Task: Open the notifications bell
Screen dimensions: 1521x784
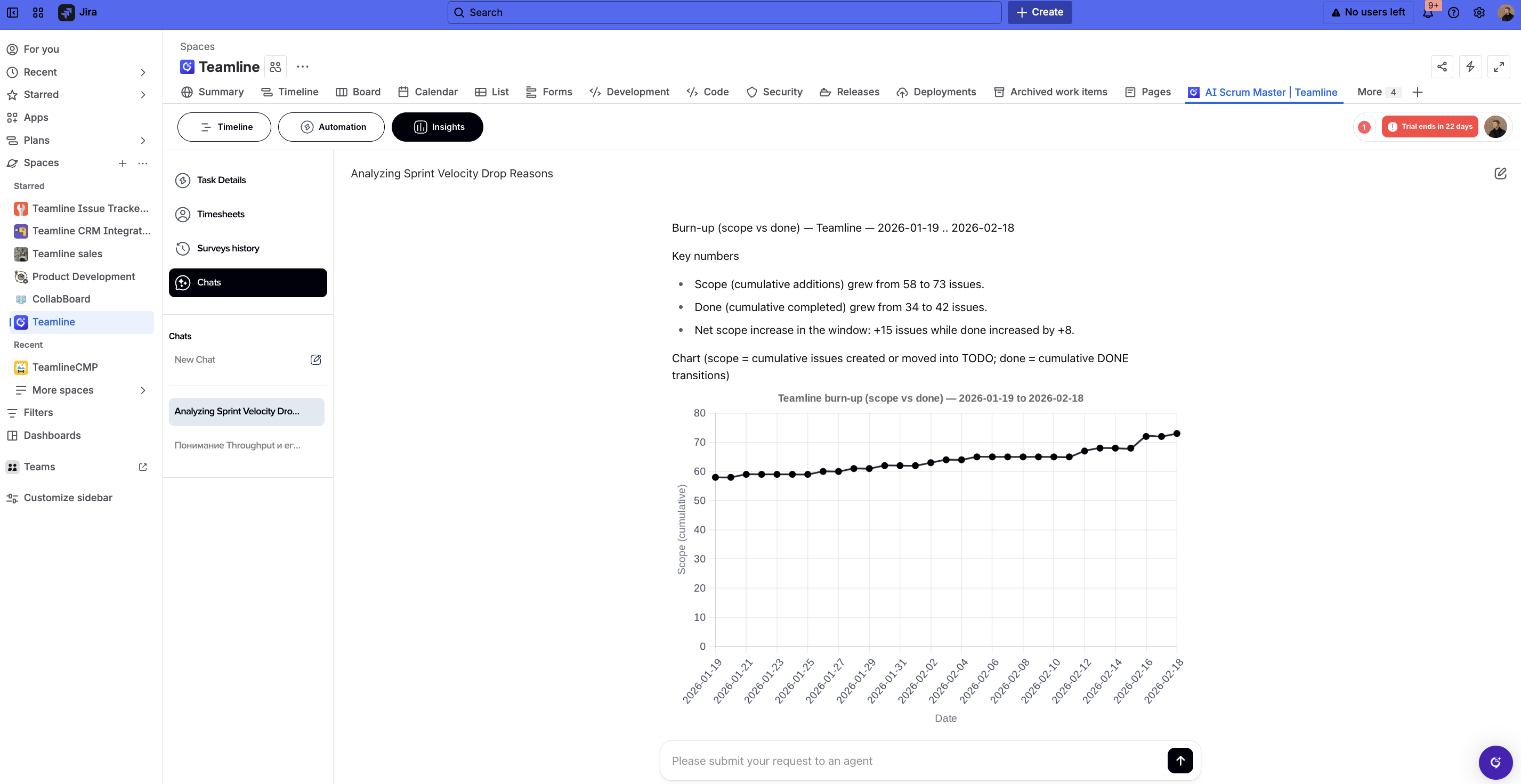Action: coord(1428,12)
